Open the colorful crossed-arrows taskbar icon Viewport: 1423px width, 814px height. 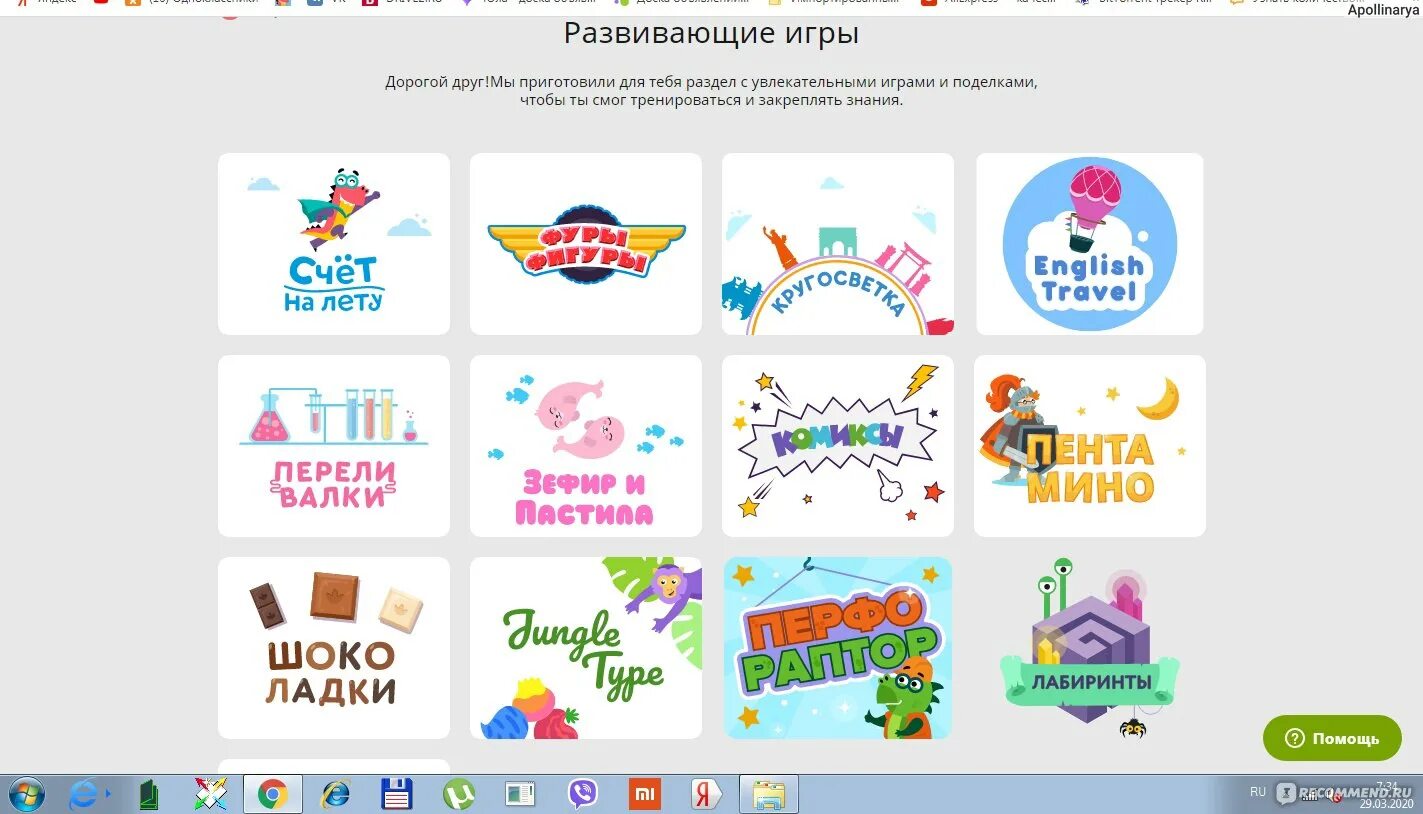coord(211,794)
